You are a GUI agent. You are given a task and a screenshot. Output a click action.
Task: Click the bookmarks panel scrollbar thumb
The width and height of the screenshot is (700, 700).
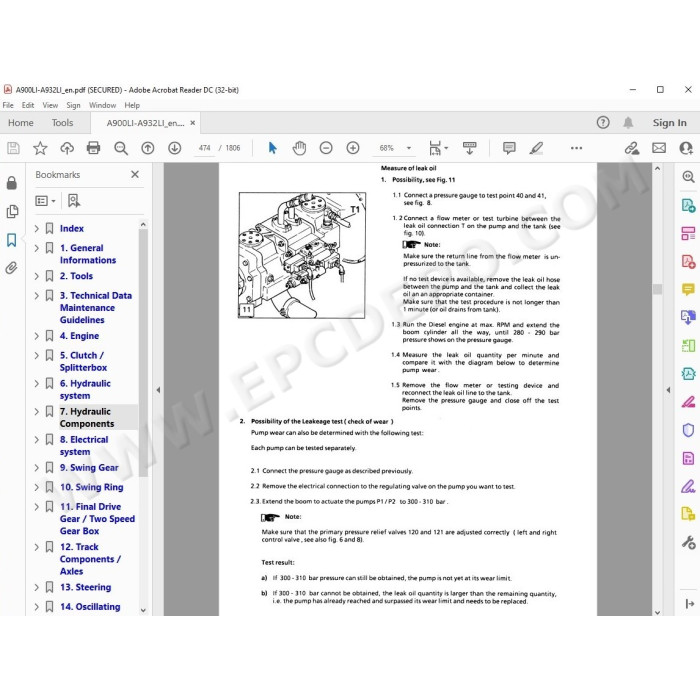coord(143,353)
